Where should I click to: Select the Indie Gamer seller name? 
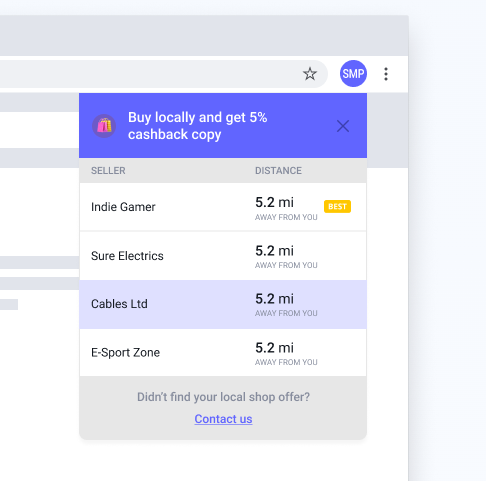tap(123, 207)
